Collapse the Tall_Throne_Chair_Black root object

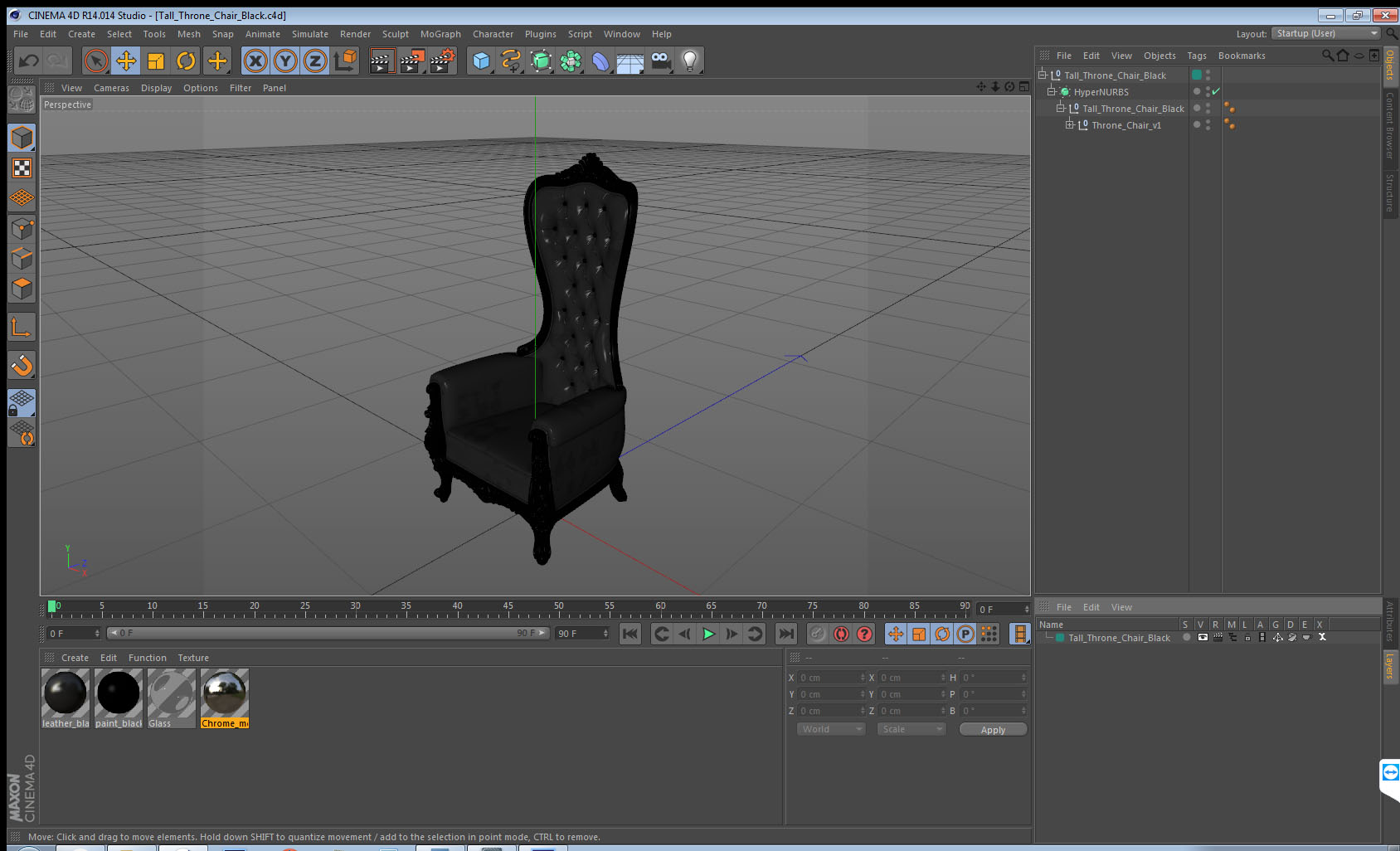pos(1043,75)
